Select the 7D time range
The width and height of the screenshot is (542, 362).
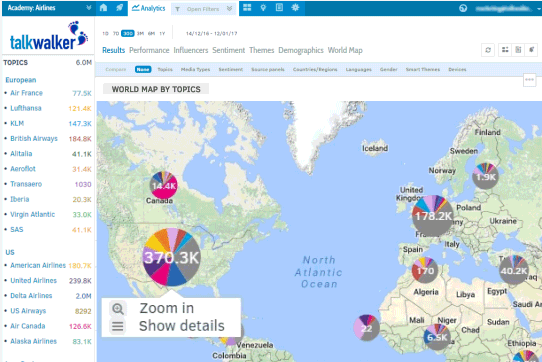pos(116,34)
